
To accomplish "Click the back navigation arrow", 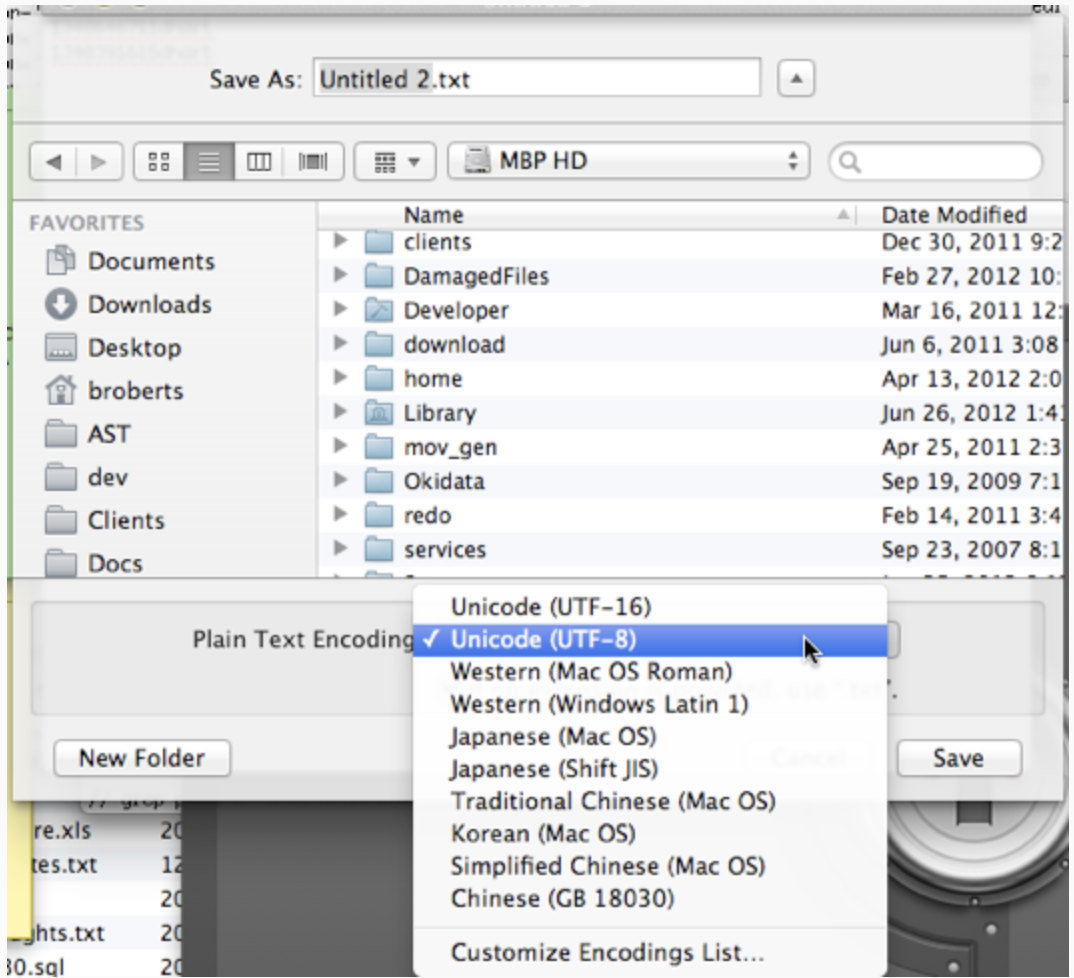I will click(x=54, y=162).
